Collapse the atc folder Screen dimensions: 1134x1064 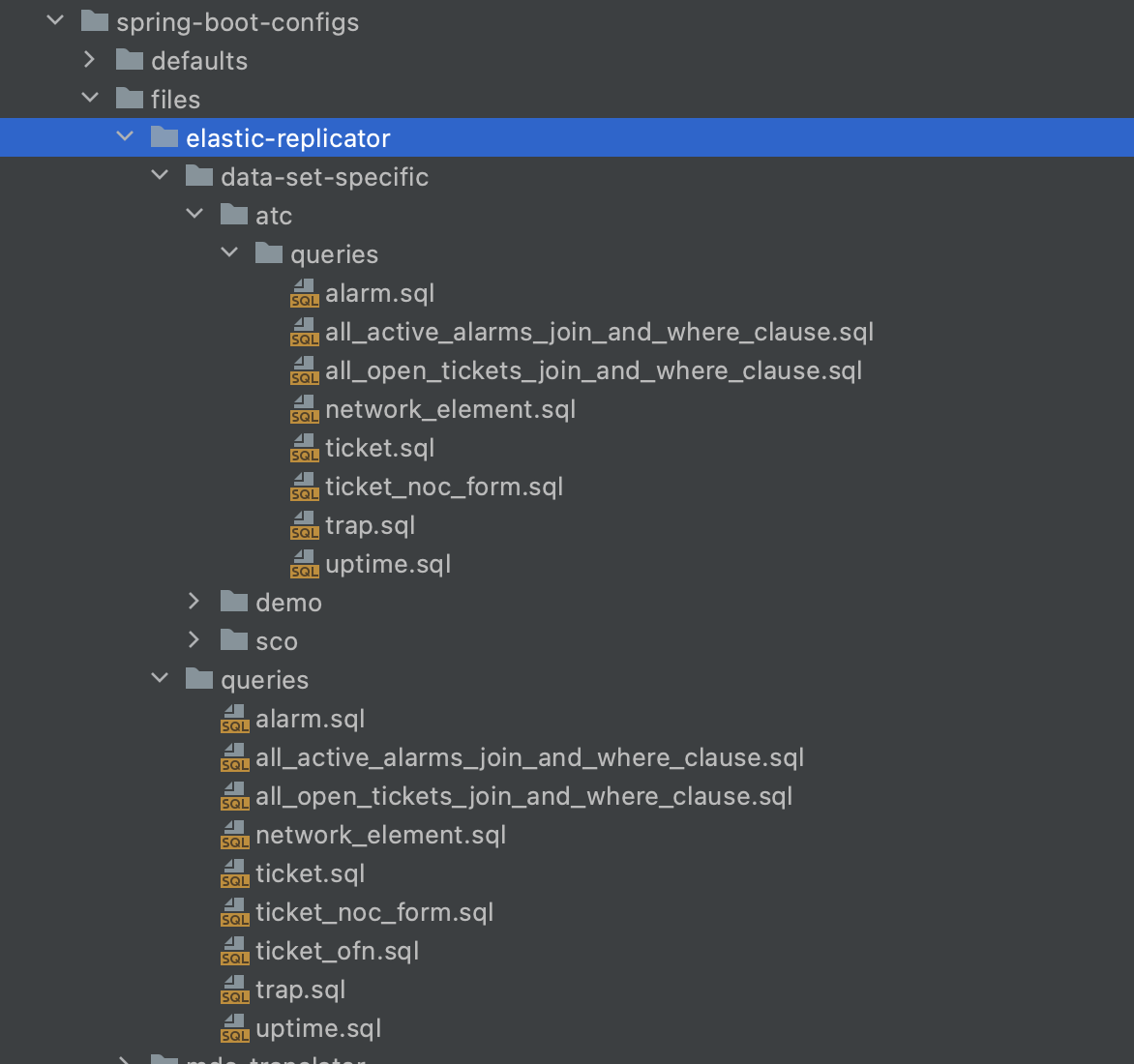pyautogui.click(x=194, y=215)
